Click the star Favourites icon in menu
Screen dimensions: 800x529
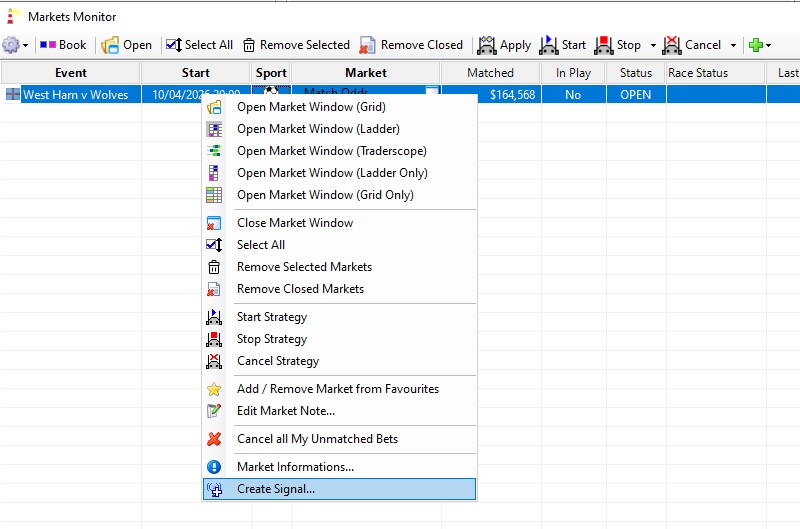coord(214,389)
